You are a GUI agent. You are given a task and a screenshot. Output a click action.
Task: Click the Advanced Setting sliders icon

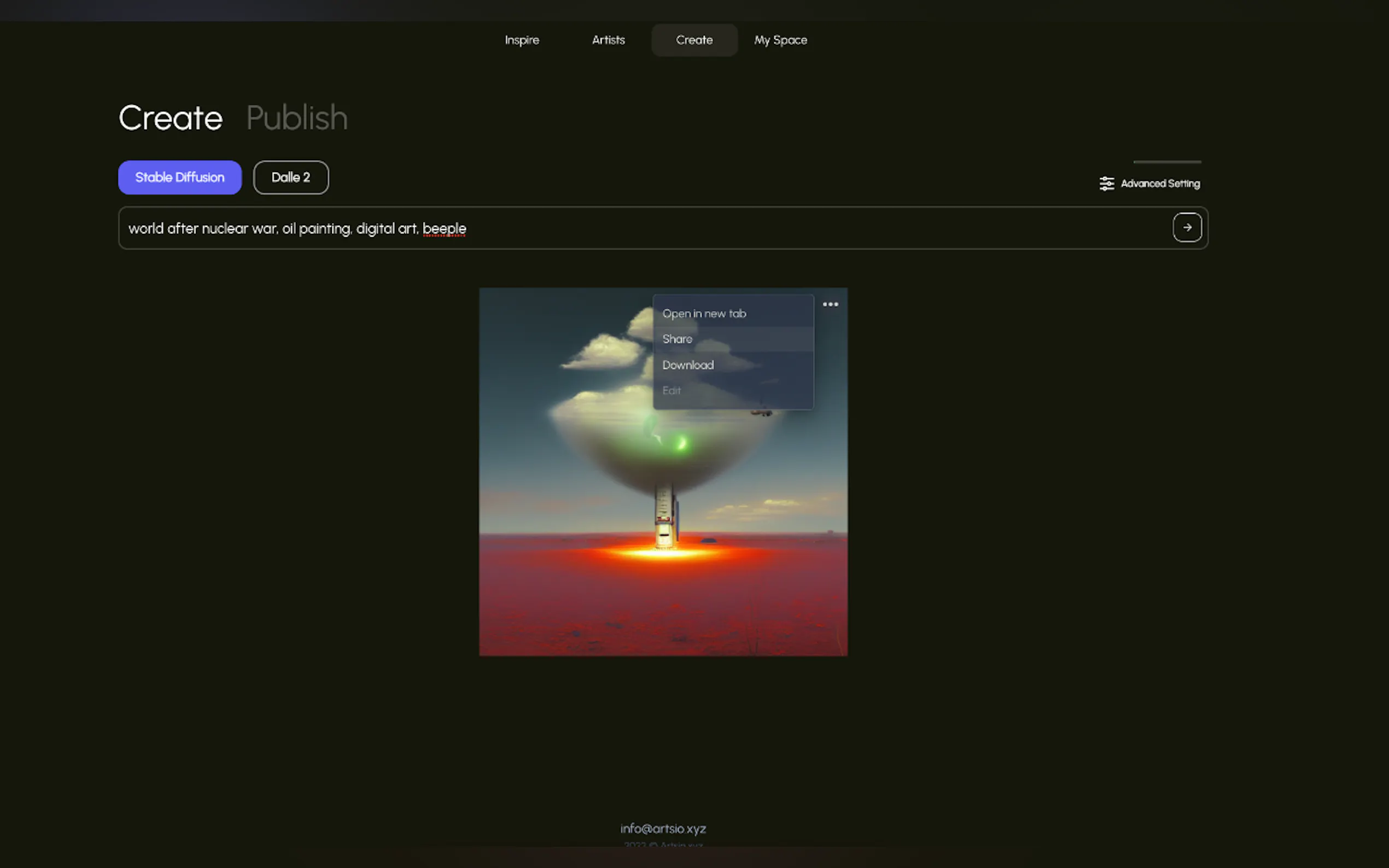pos(1106,184)
